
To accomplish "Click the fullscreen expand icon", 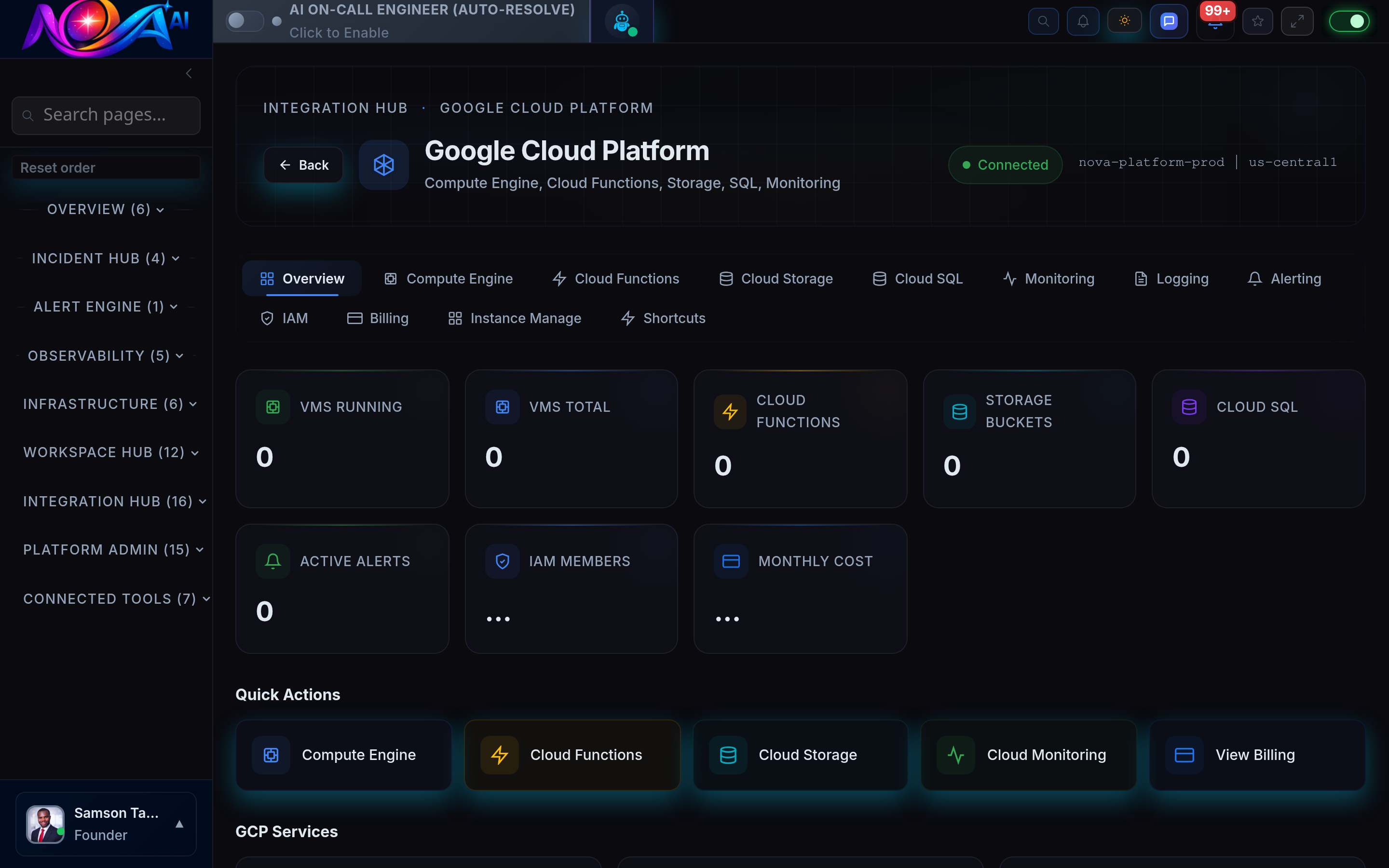I will pos(1298,21).
